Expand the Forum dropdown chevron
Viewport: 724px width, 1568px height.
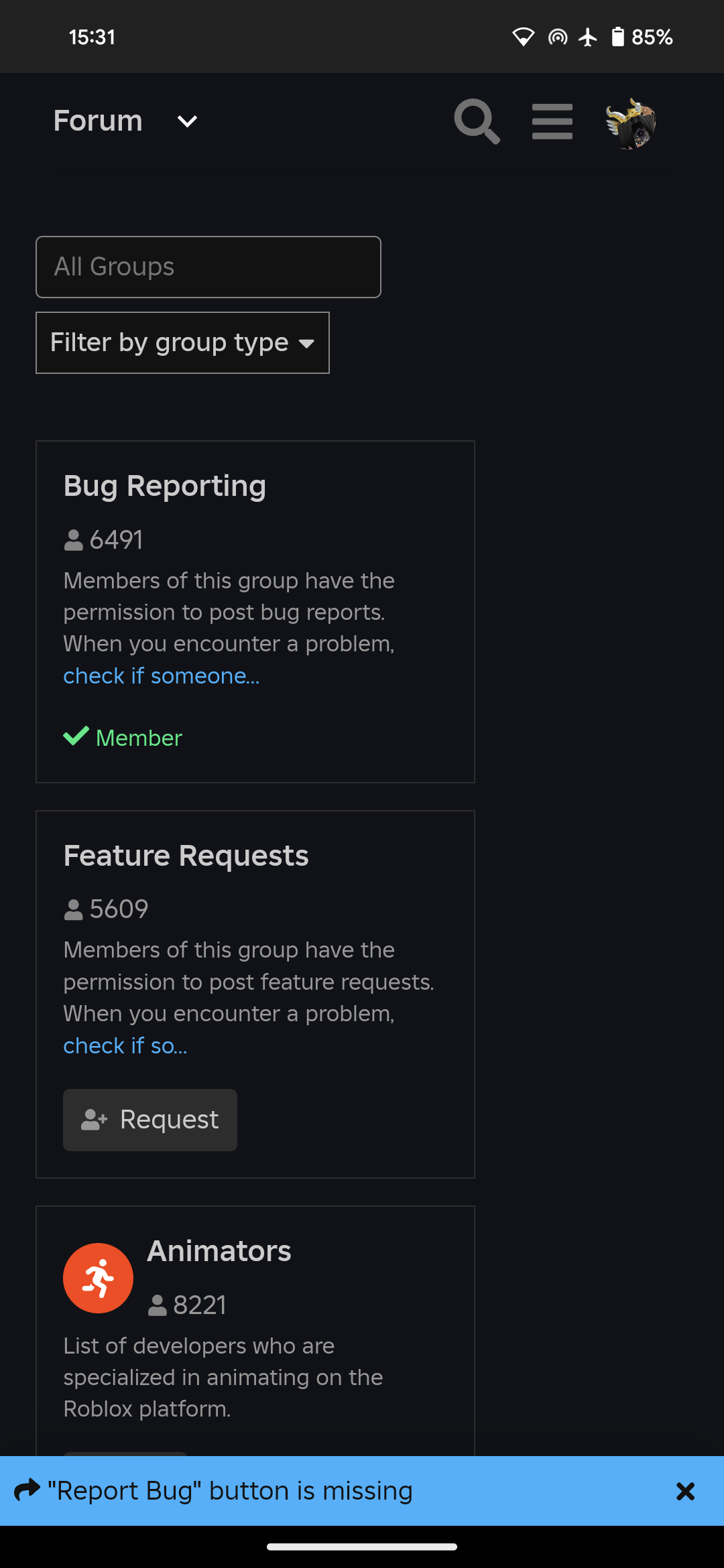(187, 121)
